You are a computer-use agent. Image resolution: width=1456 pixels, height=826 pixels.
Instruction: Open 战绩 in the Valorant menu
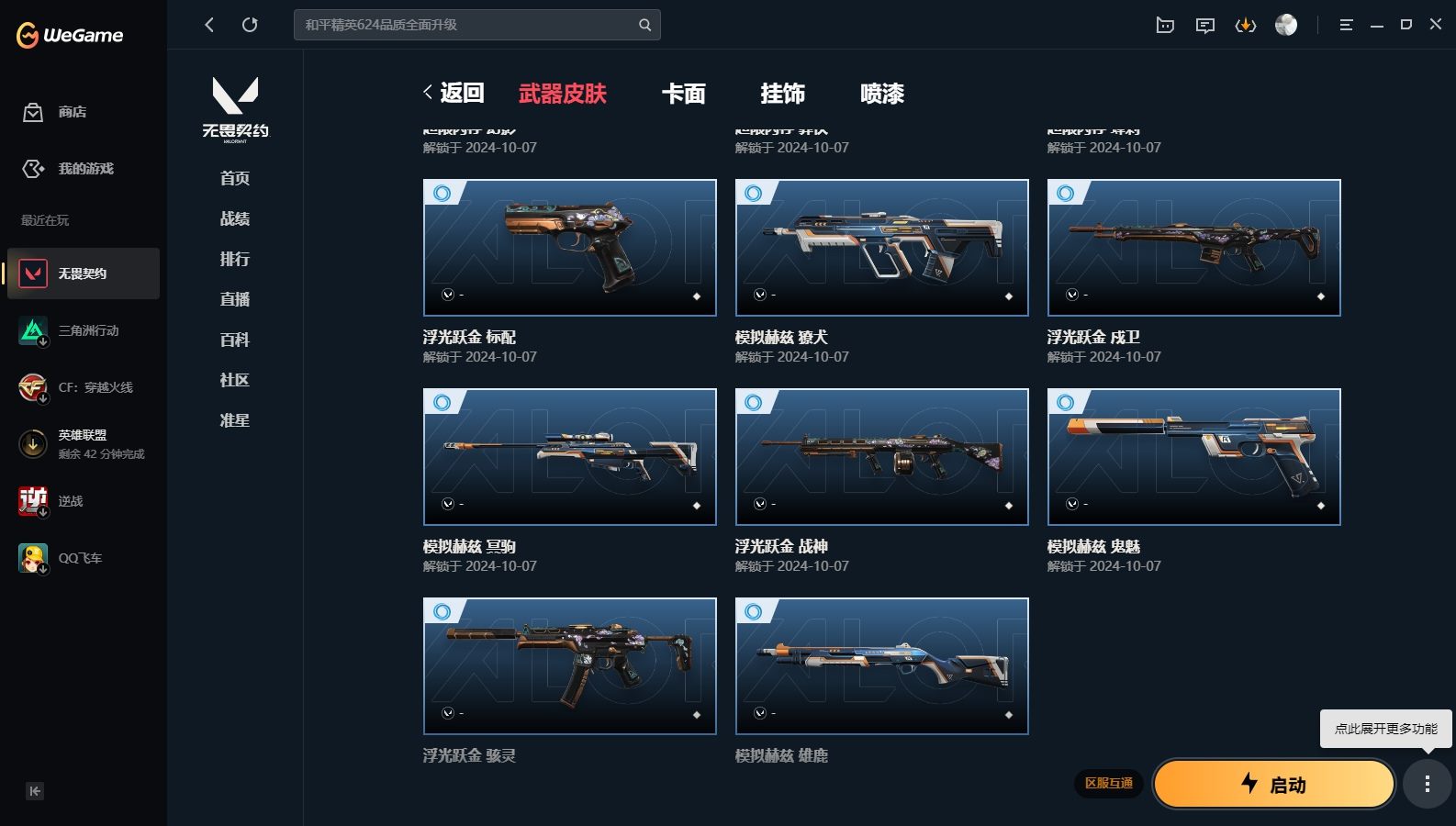click(x=235, y=218)
